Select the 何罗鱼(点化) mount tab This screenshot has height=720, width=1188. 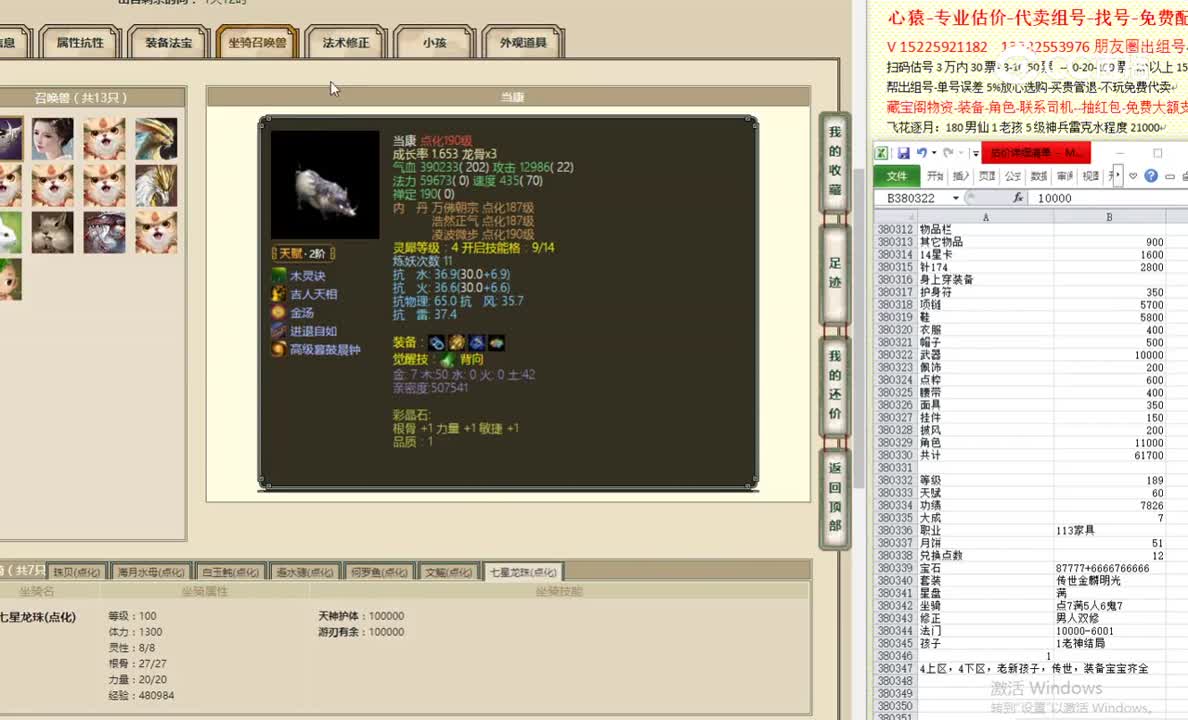(x=379, y=572)
